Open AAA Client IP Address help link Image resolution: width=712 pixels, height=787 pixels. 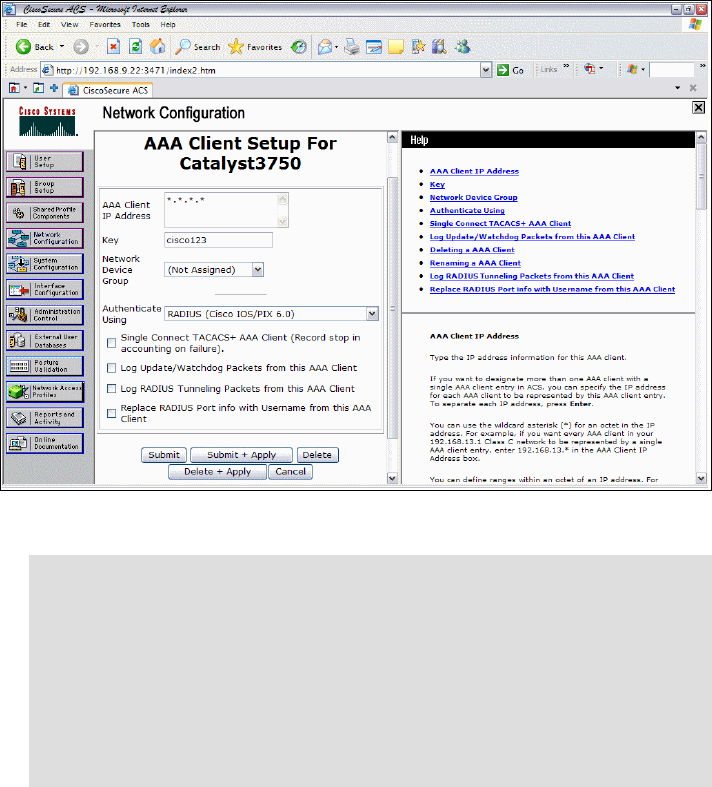(x=474, y=171)
